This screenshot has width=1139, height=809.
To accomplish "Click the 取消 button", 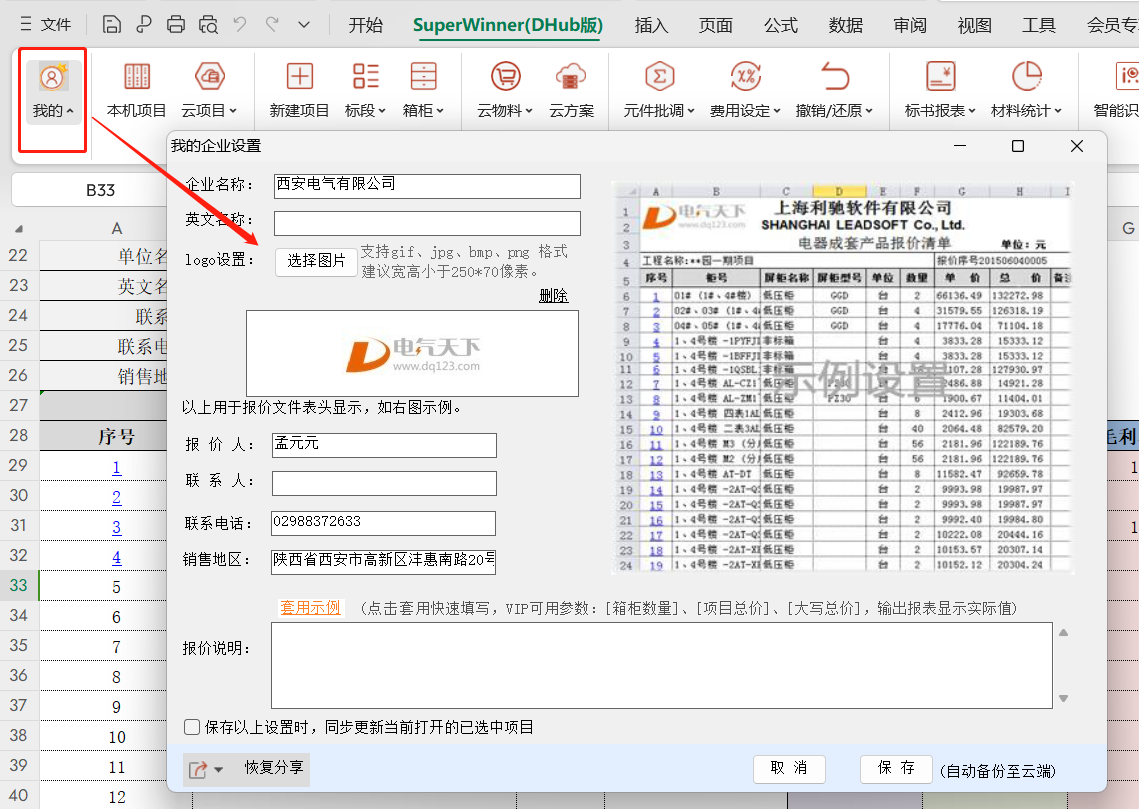I will [789, 768].
